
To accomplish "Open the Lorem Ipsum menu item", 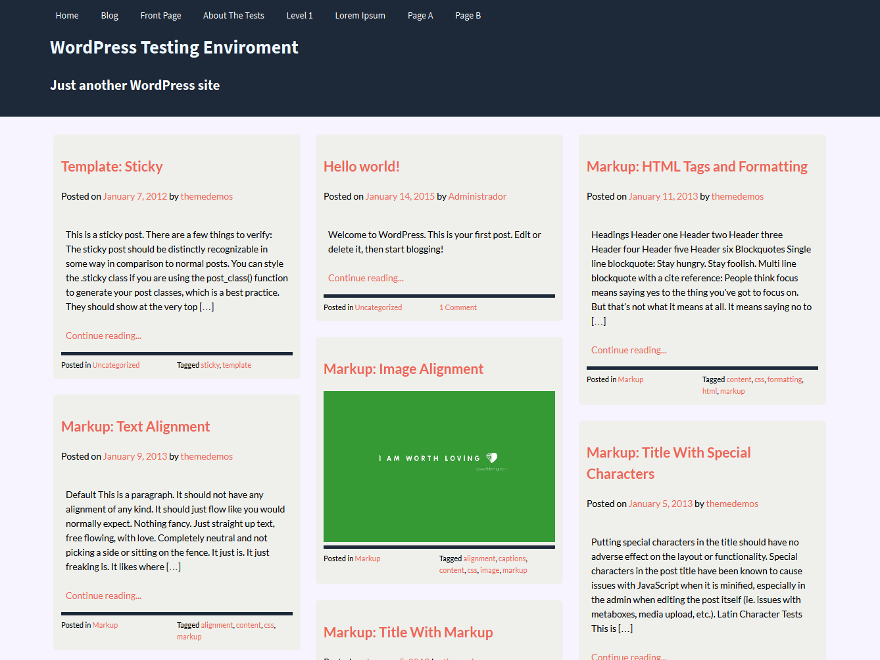I will [x=360, y=15].
